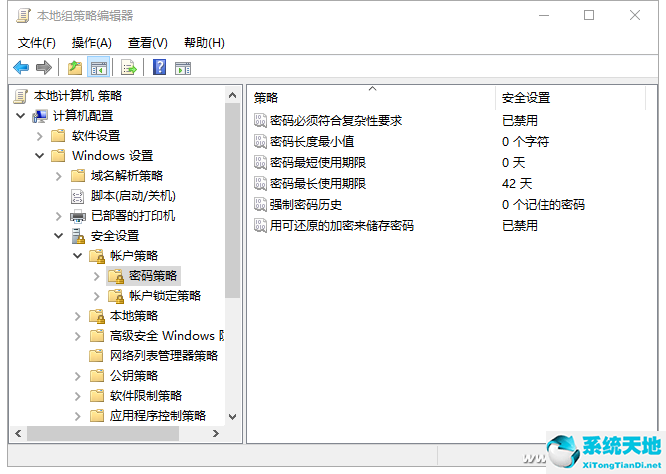Expand the 已部署的打印机 node

point(59,216)
